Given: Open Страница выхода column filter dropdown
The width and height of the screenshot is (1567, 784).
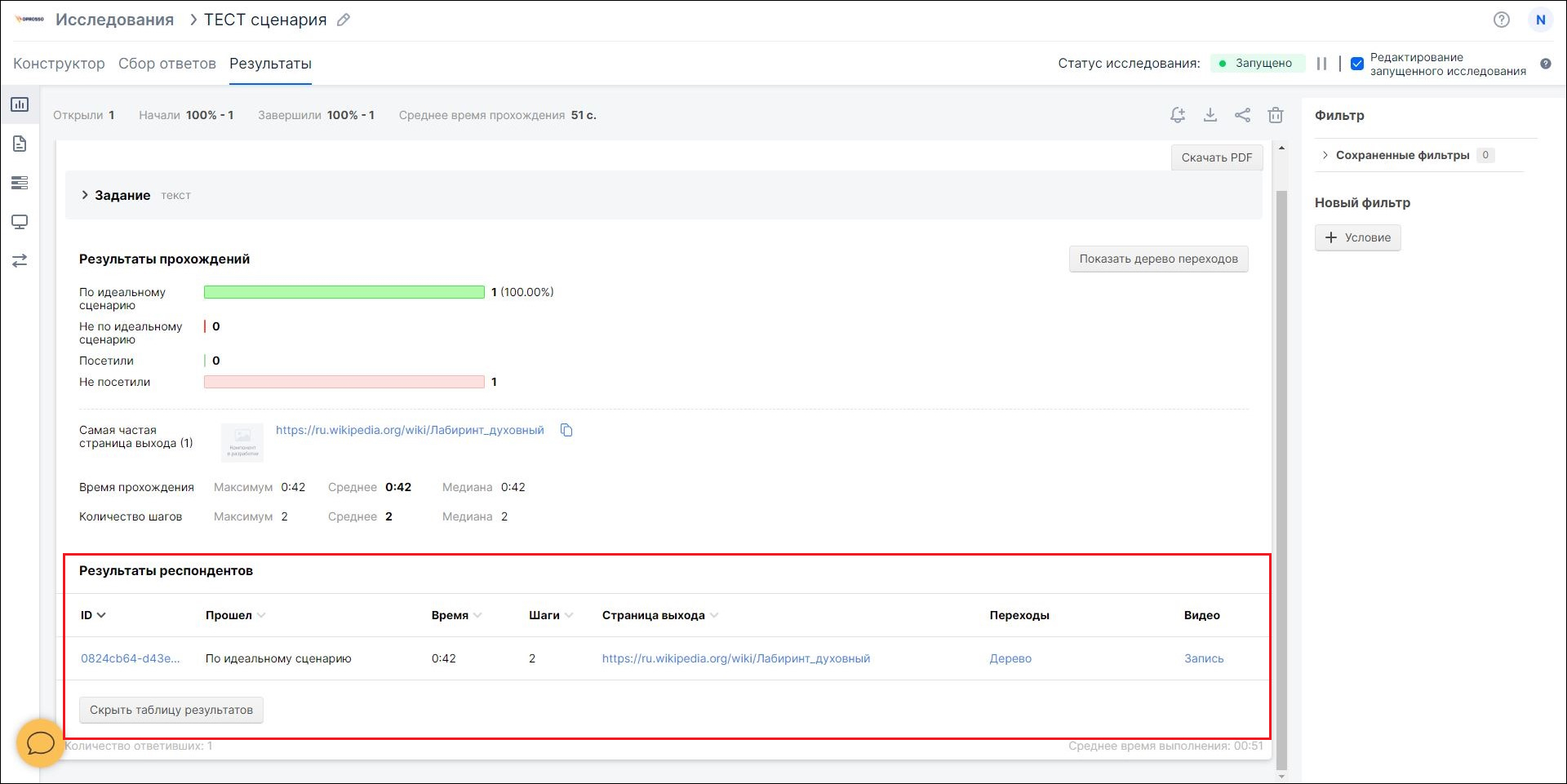Looking at the screenshot, I should pyautogui.click(x=714, y=615).
